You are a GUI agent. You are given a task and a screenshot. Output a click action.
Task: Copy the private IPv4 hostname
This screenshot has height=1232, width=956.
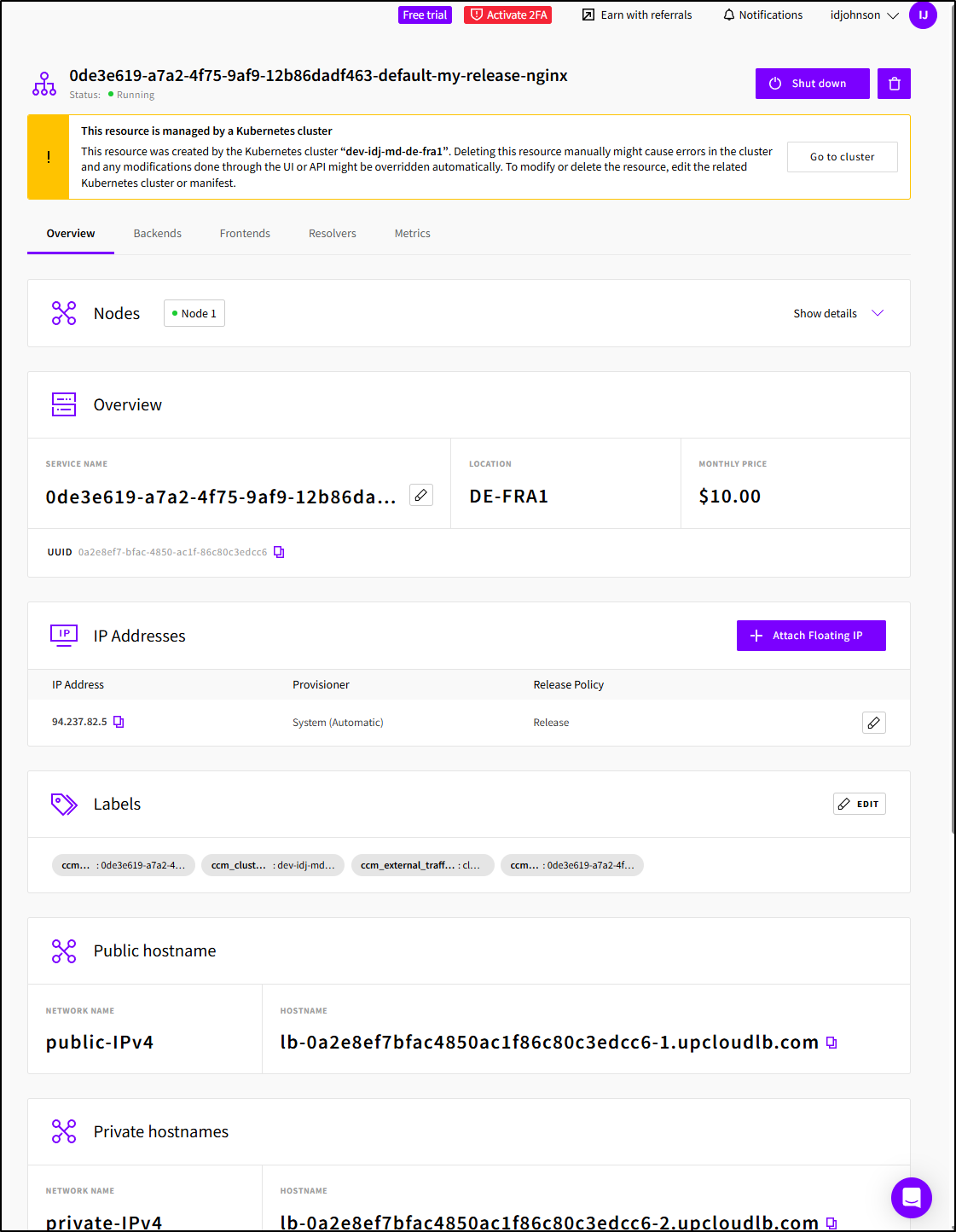[x=831, y=1223]
